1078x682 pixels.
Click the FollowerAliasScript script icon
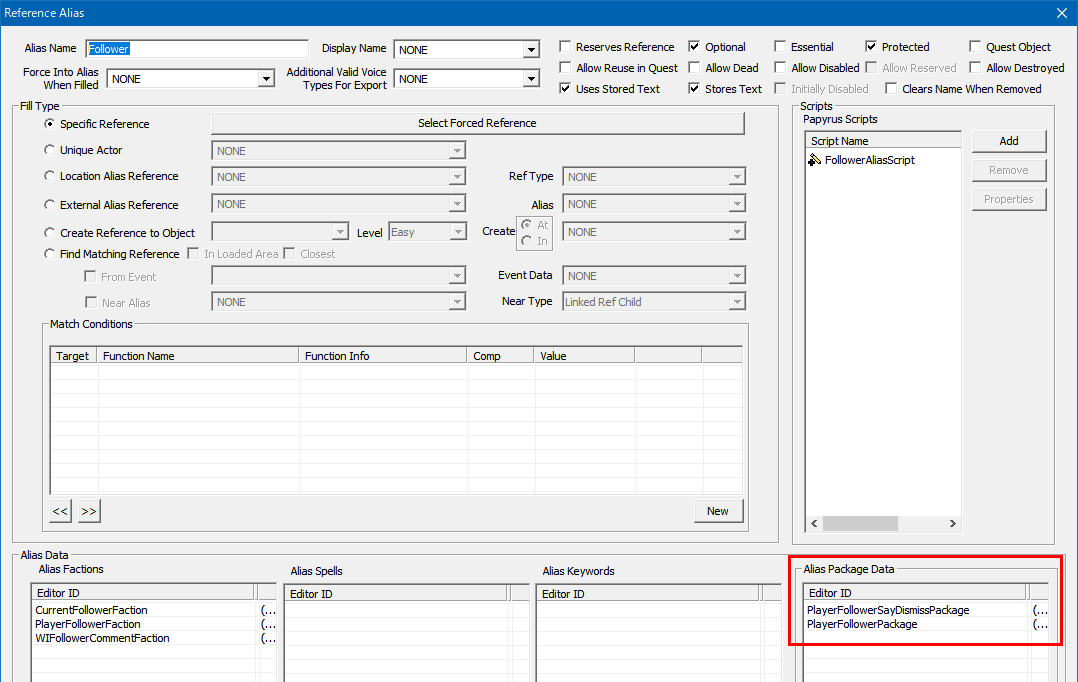[815, 160]
